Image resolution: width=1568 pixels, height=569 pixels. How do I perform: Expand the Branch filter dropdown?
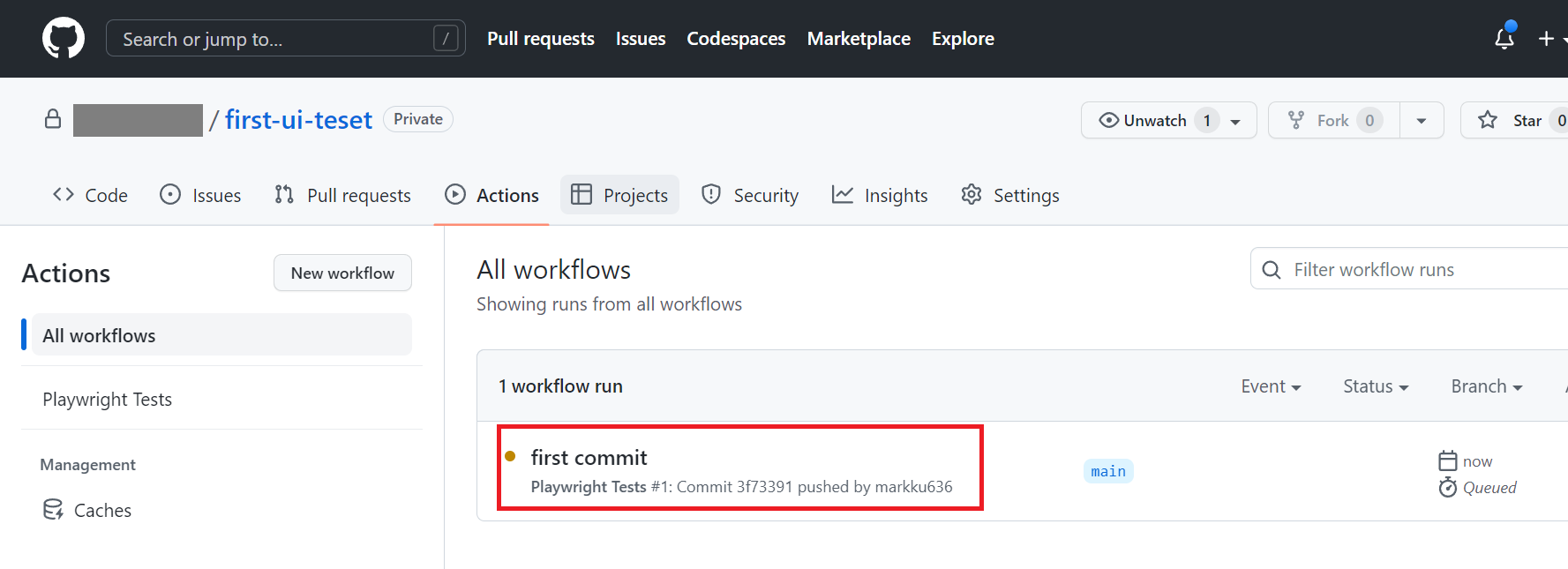[x=1487, y=386]
